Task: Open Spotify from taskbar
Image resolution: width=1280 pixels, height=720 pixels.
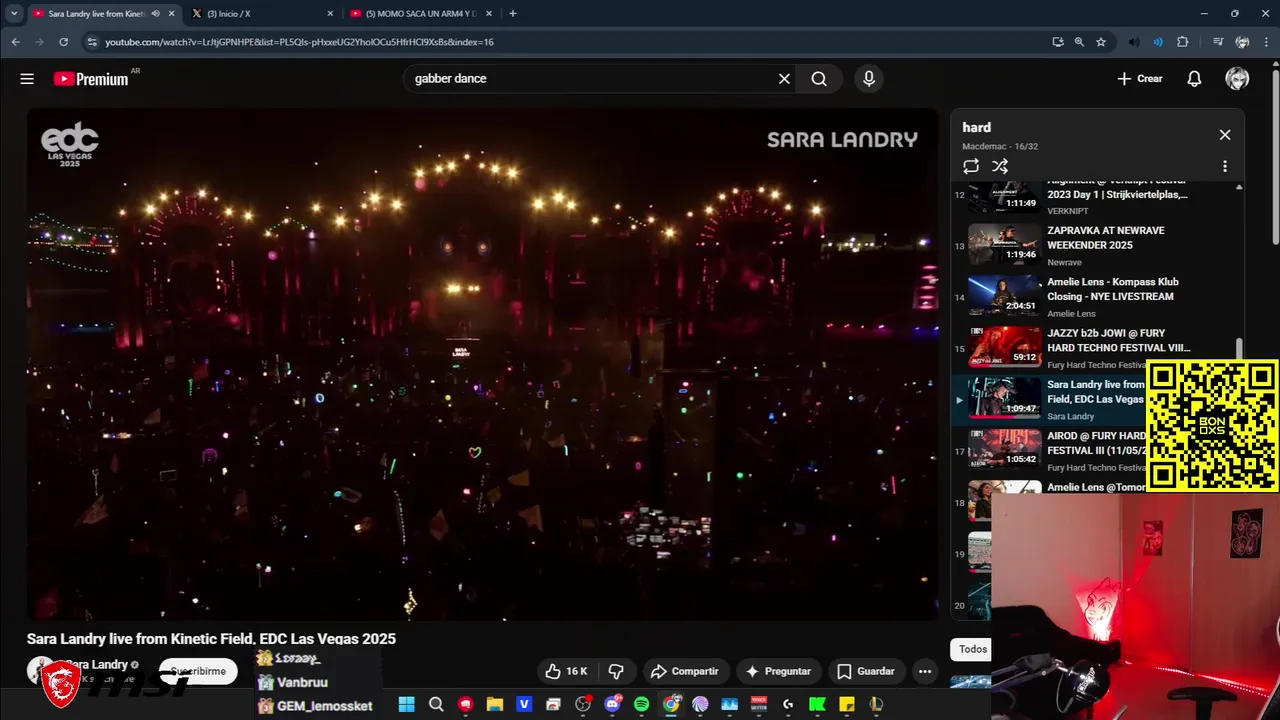Action: 641,705
